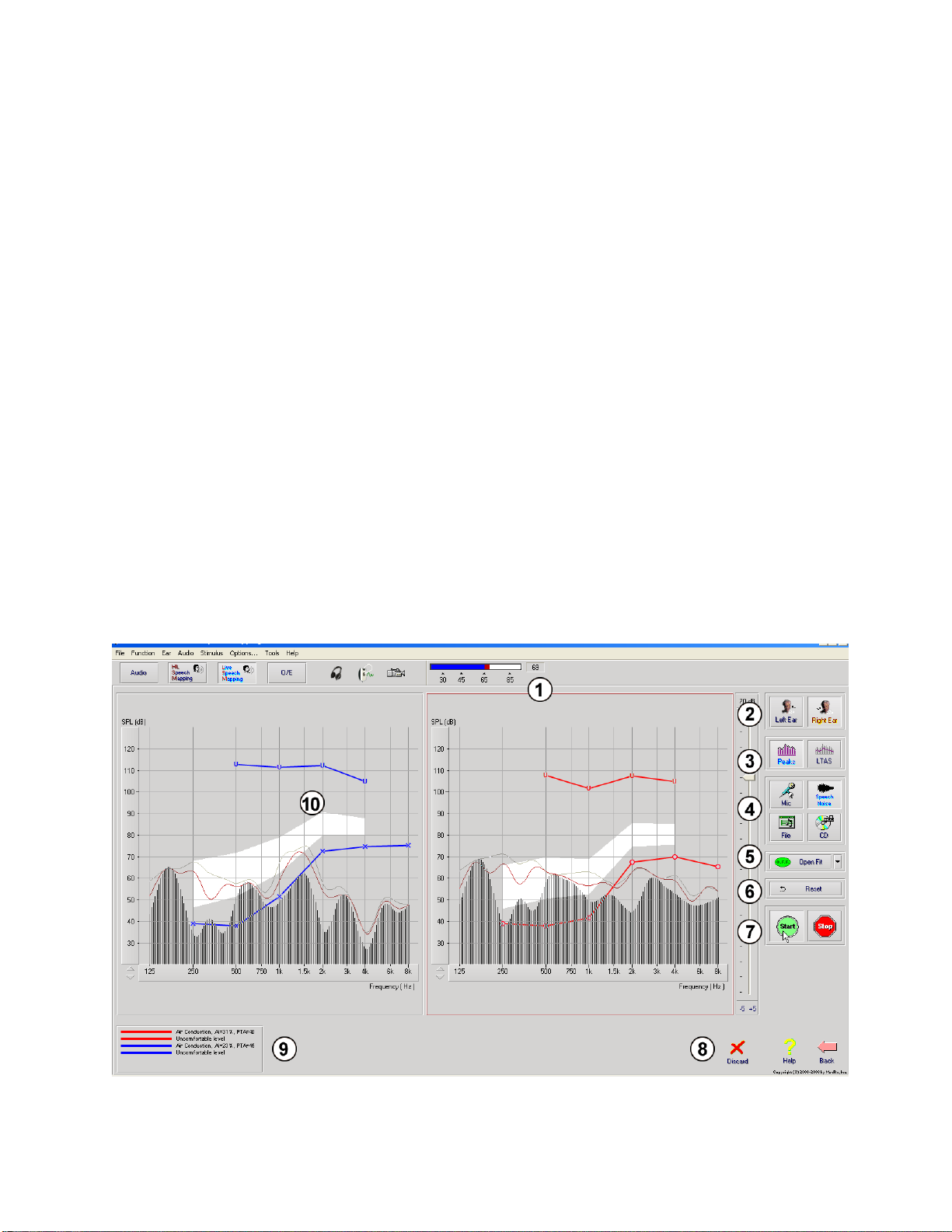Click the left graph's up/down scale arrows
The height and width of the screenshot is (1232, 952).
click(130, 972)
